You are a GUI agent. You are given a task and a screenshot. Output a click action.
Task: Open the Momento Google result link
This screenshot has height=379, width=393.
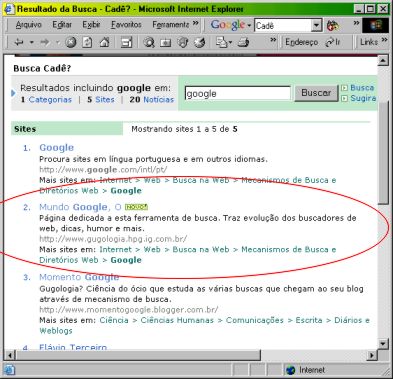tap(79, 277)
